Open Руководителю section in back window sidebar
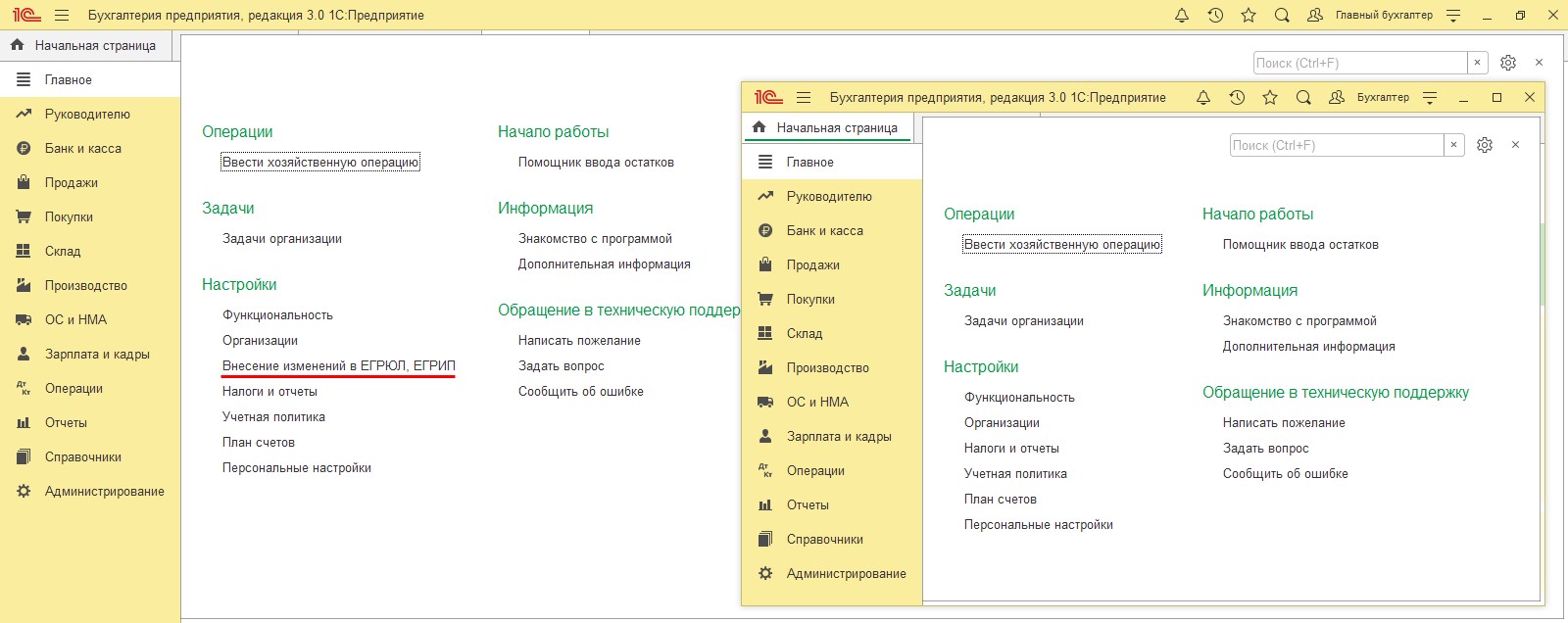The image size is (1568, 623). (x=90, y=114)
